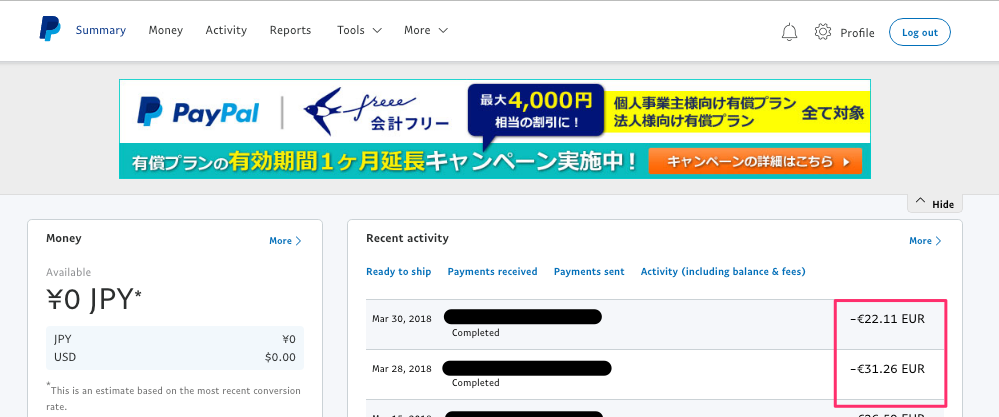The height and width of the screenshot is (417, 999).
Task: Open the notifications bell
Action: (x=789, y=32)
